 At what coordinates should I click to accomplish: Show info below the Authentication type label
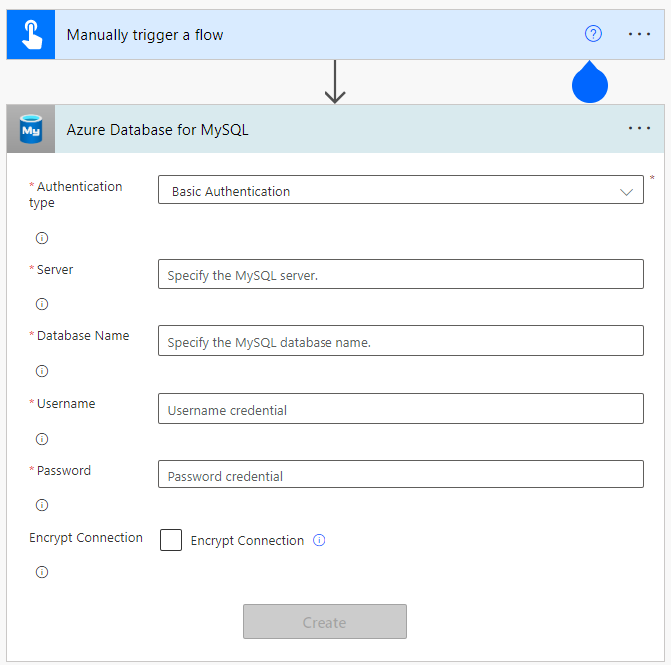(x=42, y=238)
